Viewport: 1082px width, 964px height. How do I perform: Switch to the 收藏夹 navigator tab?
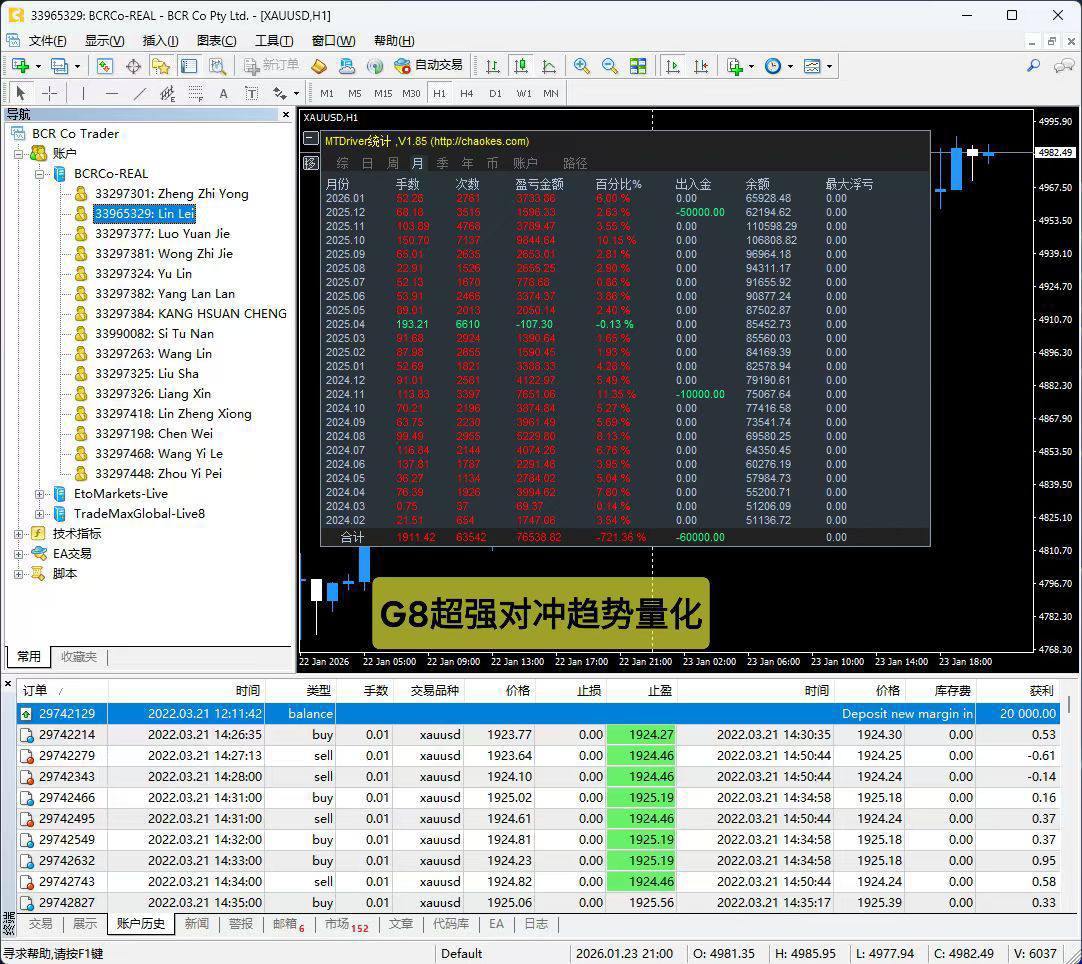[x=79, y=656]
